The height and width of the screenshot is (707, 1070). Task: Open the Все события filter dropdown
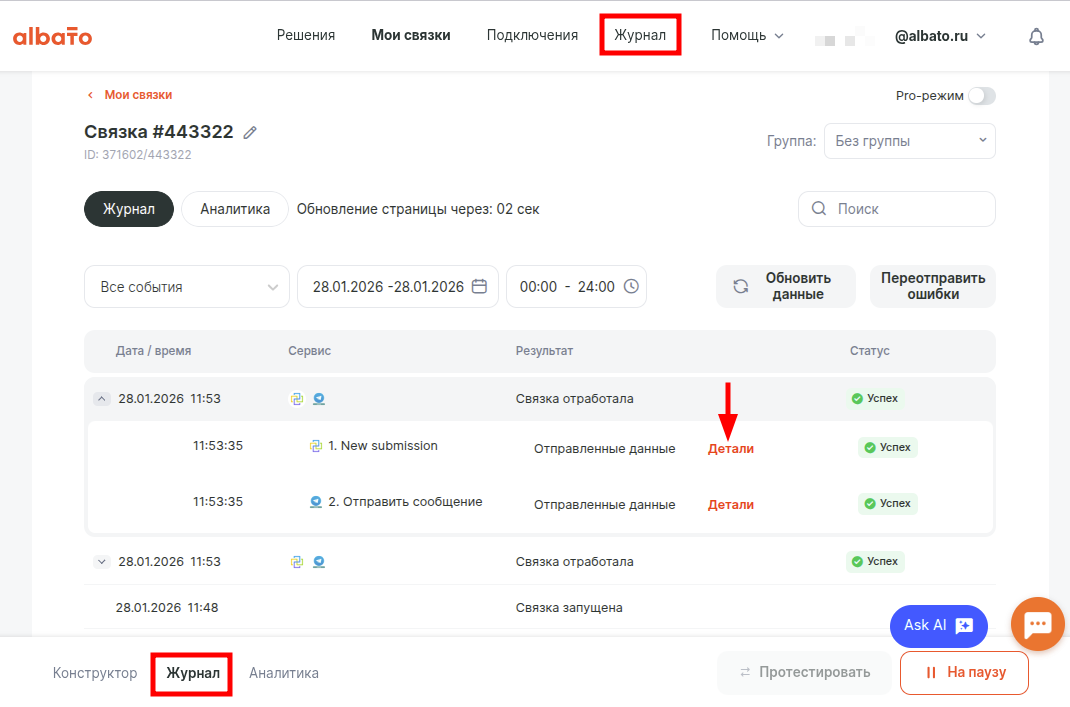[x=187, y=287]
